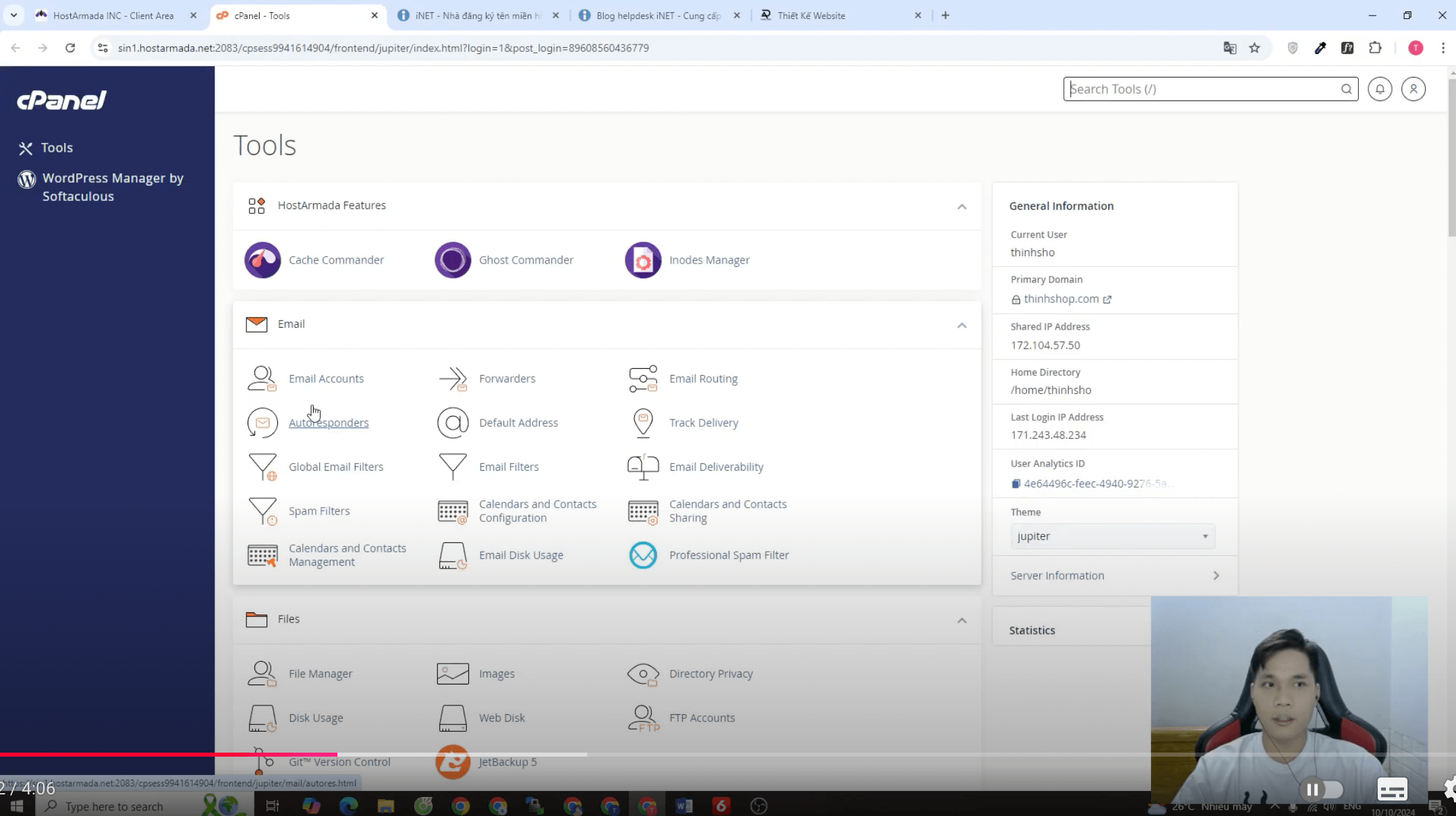Open Professional Spam Filter
1456x816 pixels.
(x=729, y=554)
